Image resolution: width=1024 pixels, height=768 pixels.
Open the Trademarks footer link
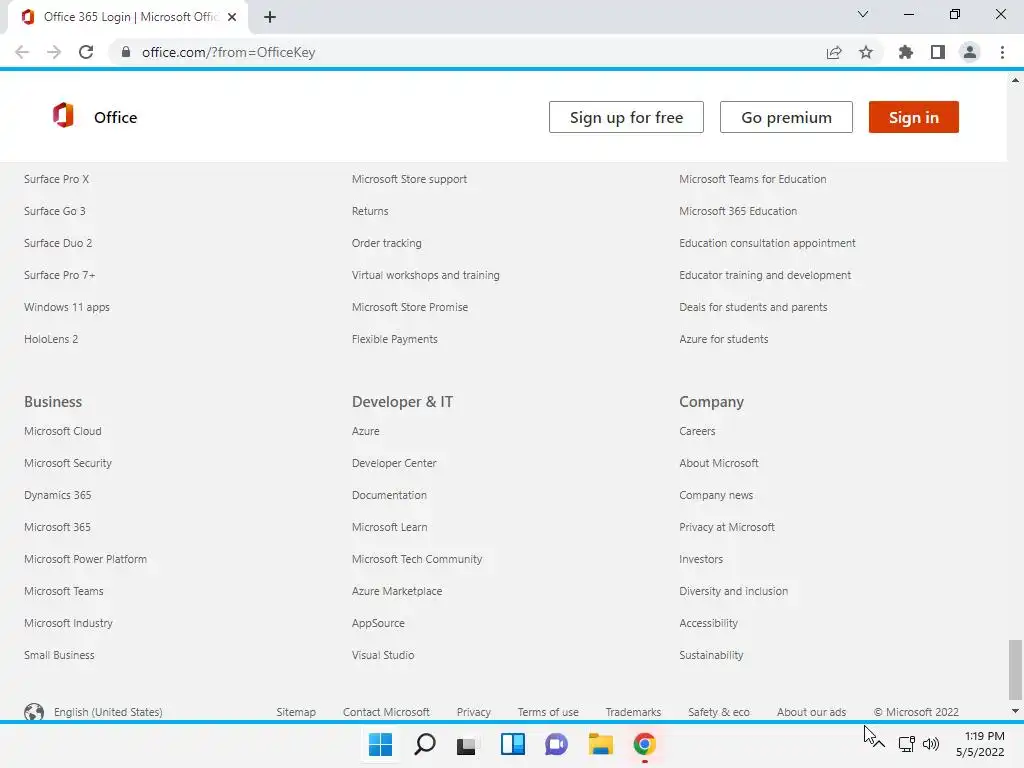(x=633, y=712)
